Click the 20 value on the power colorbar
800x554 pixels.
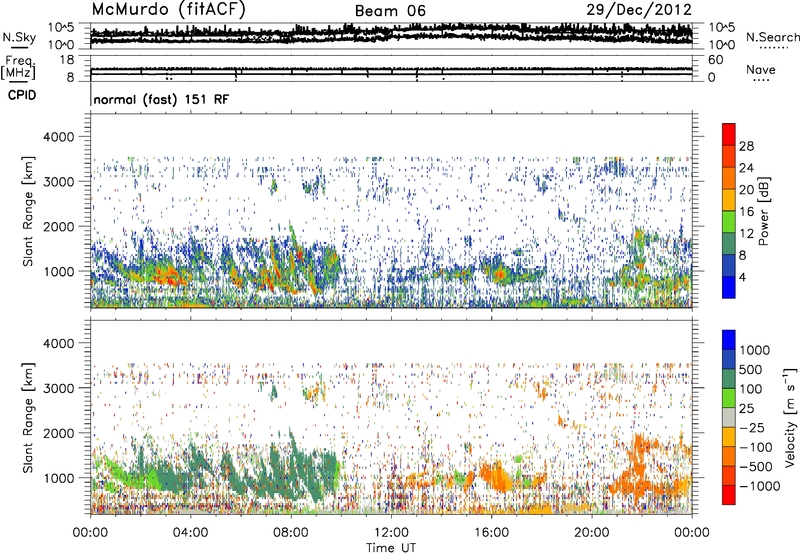746,190
